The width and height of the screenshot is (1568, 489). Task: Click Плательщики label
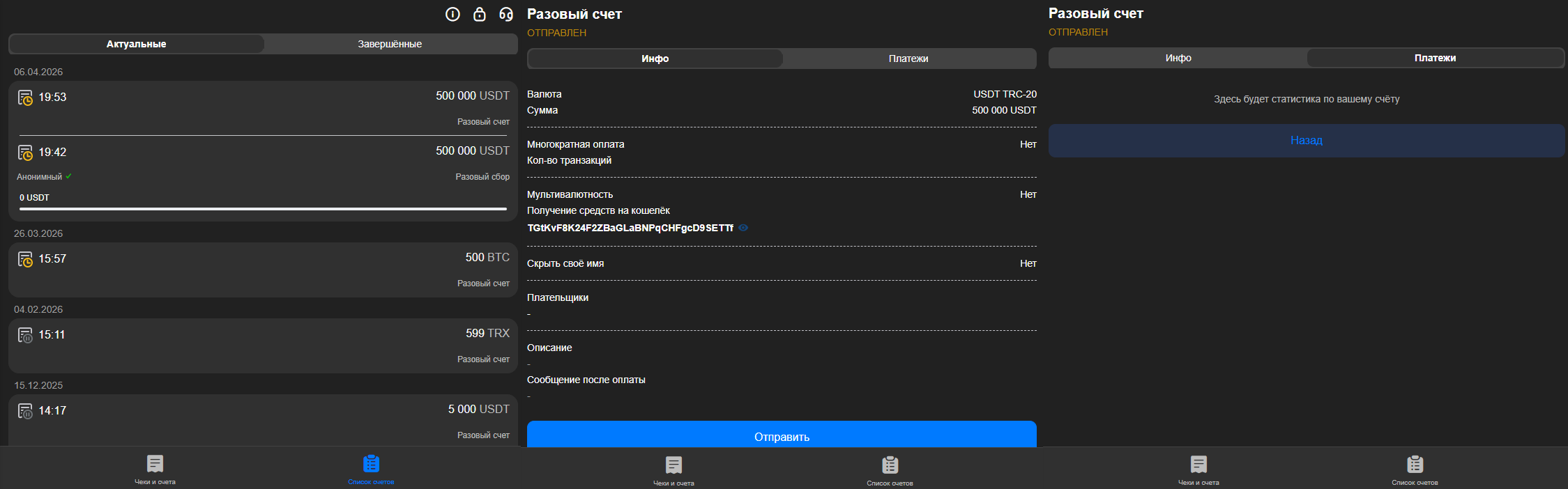[558, 297]
